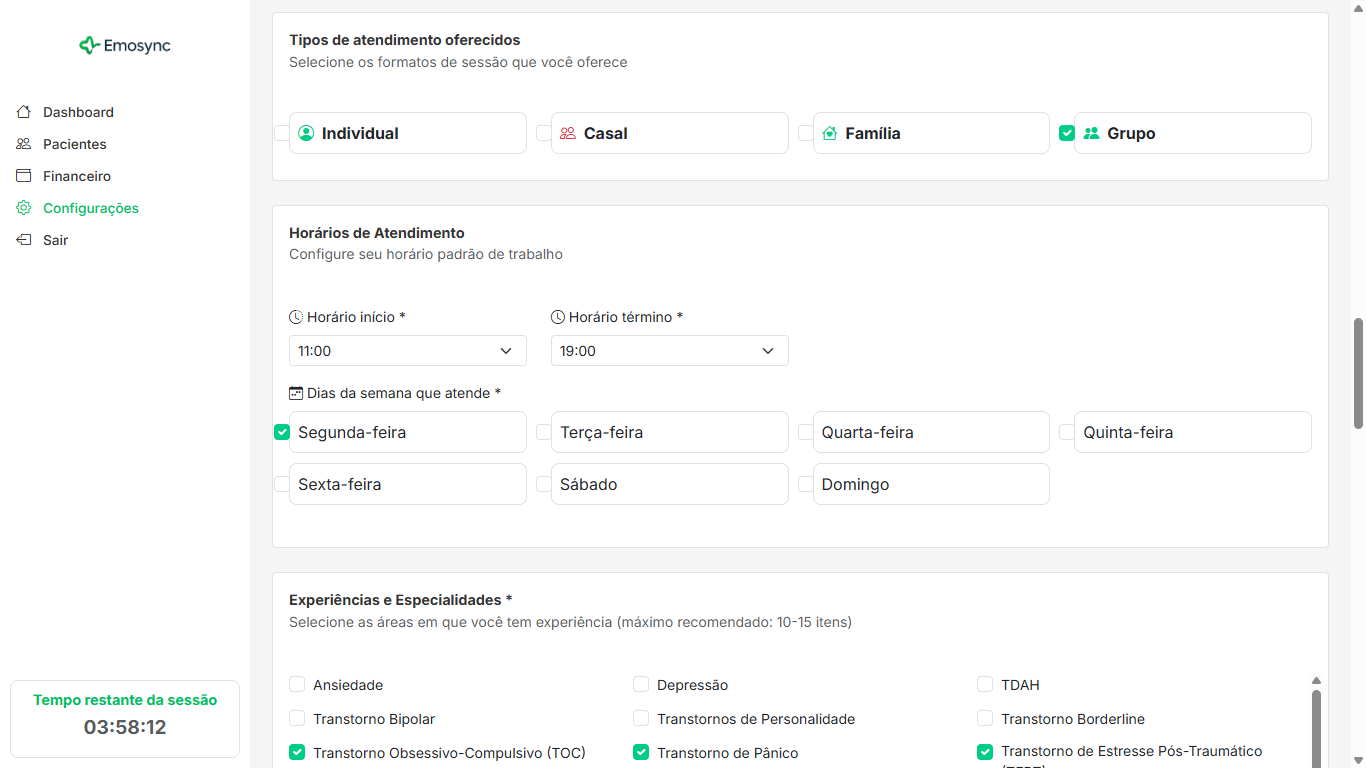Open the Horário término dropdown
1366x768 pixels.
(669, 350)
